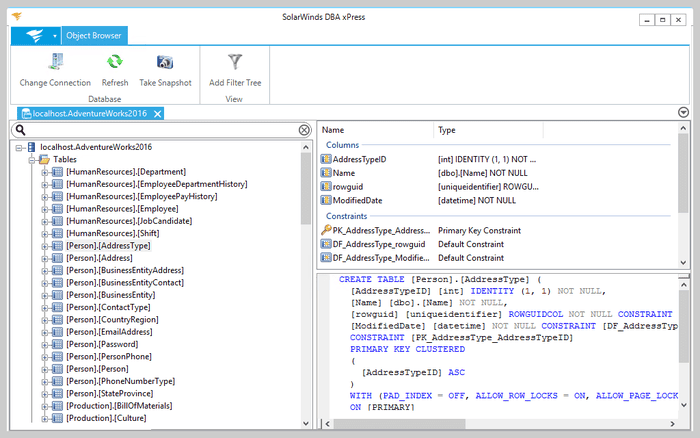Expand the [HumanResources].[EmployeePayHistory] node

tap(45, 197)
